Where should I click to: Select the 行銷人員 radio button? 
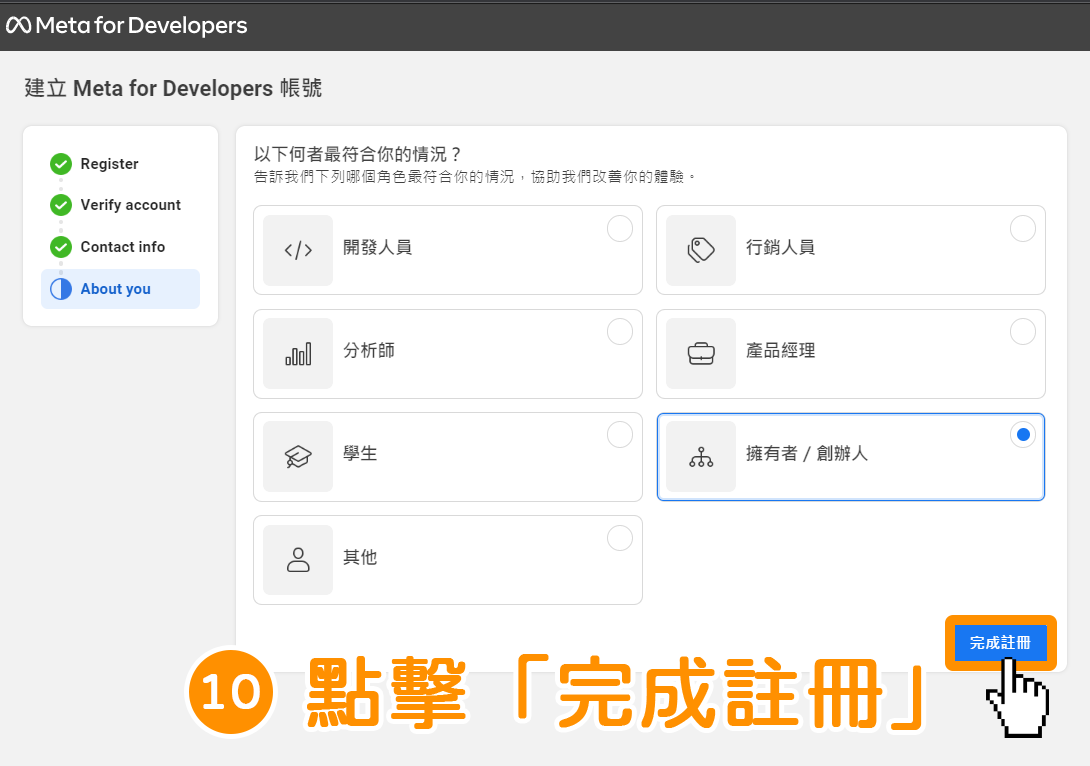[x=1023, y=229]
